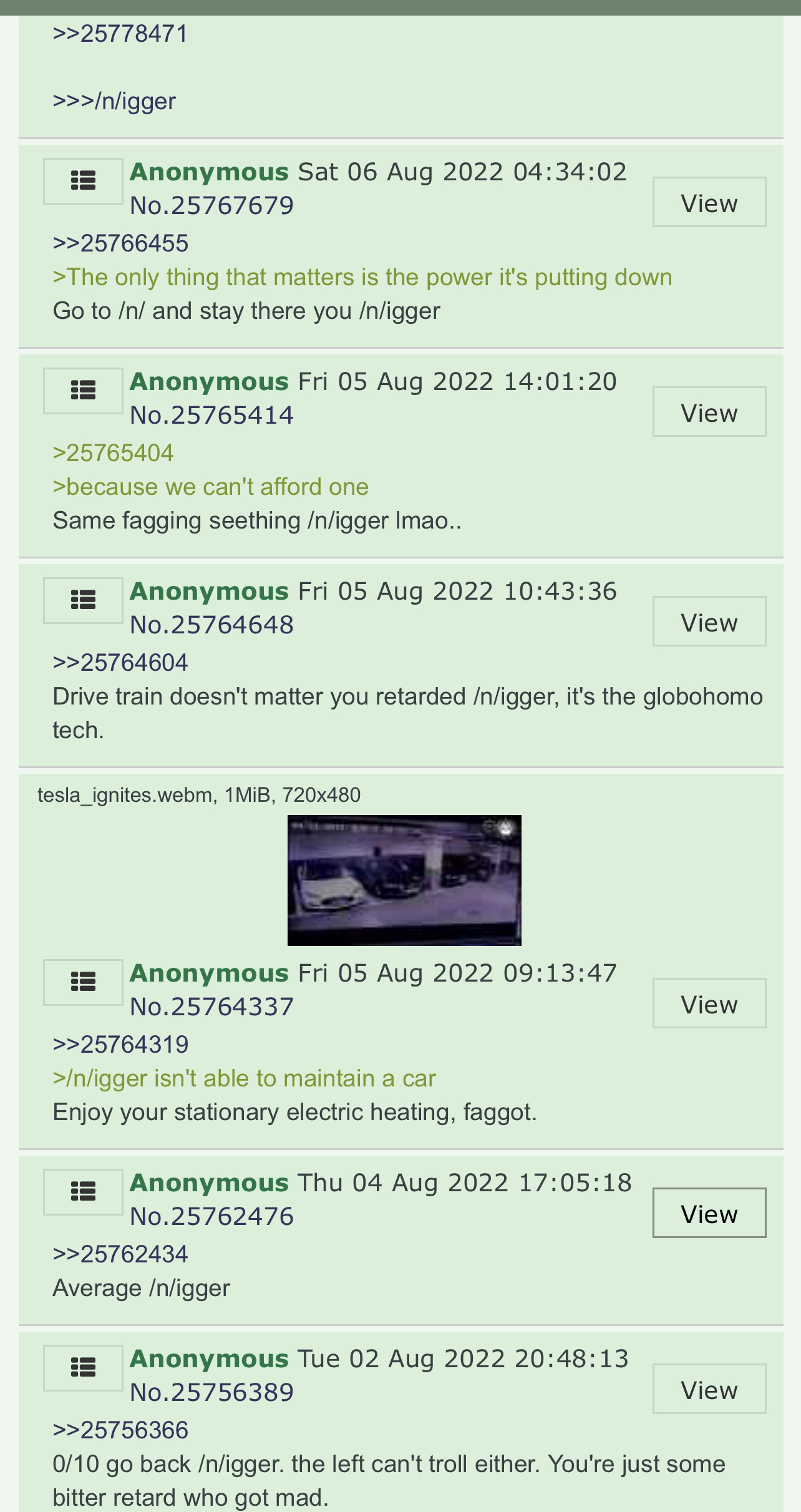Click View button on post No.25762476

(709, 1213)
